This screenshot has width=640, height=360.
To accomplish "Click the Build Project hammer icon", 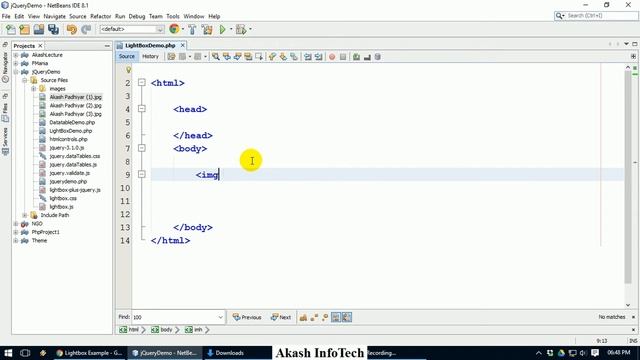I will point(192,29).
